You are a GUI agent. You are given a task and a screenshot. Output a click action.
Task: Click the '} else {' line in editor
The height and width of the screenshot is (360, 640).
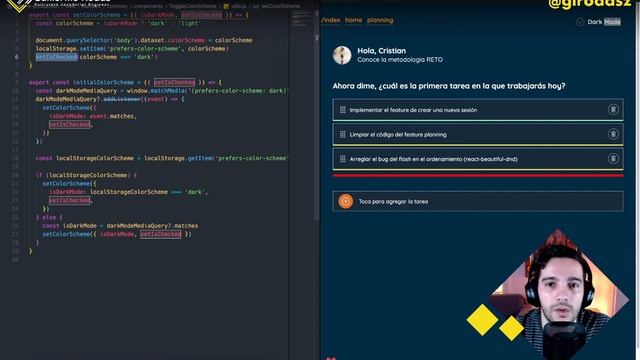[49, 218]
